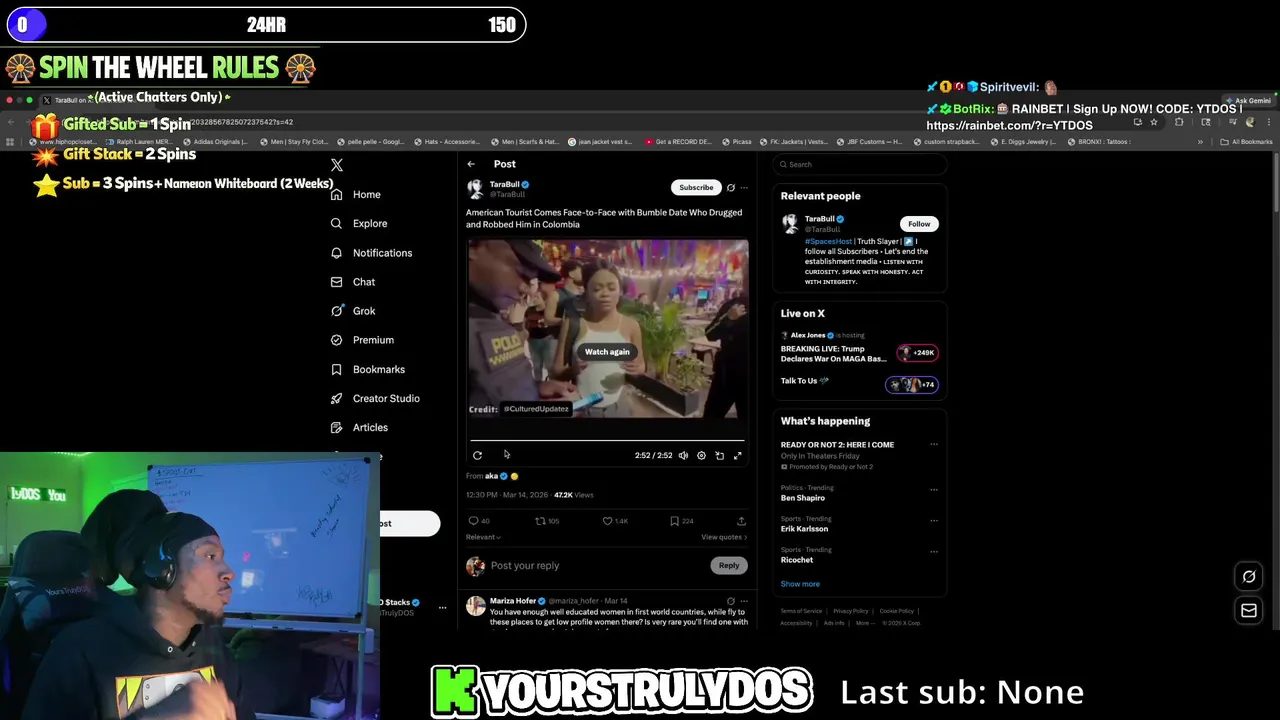Image resolution: width=1280 pixels, height=720 pixels.
Task: Open the All Bookmarks folder in bookmarks bar
Action: click(1246, 142)
